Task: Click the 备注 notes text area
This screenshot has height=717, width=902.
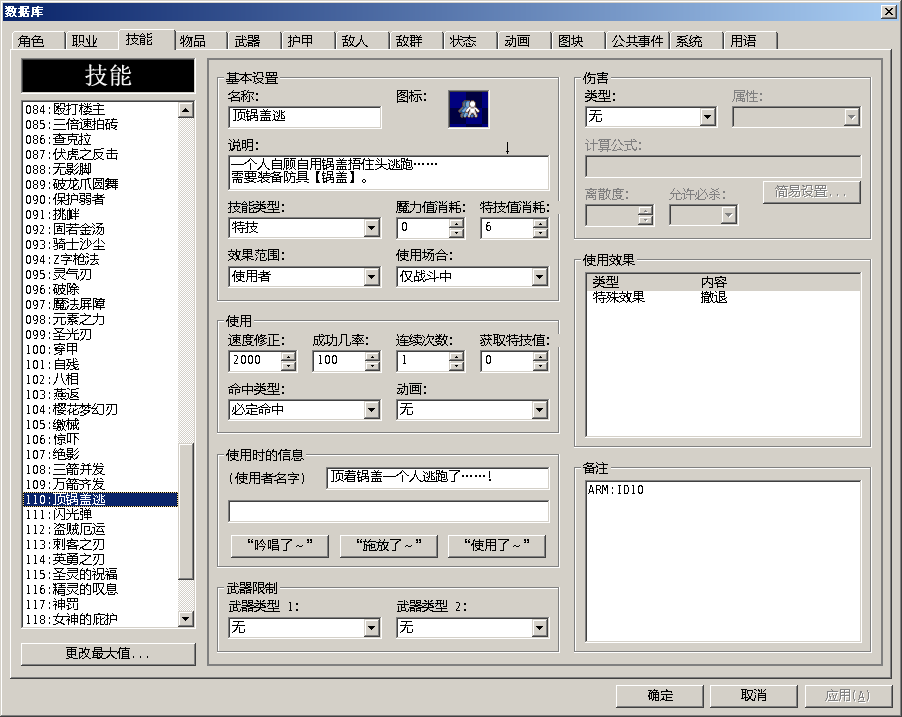Action: (723, 561)
